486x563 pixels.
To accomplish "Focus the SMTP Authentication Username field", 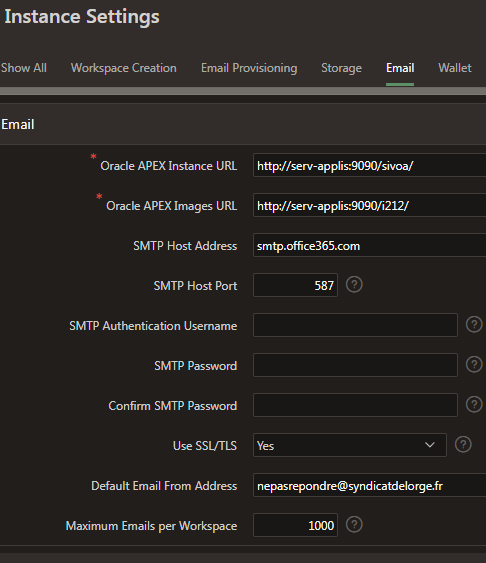I will point(355,325).
